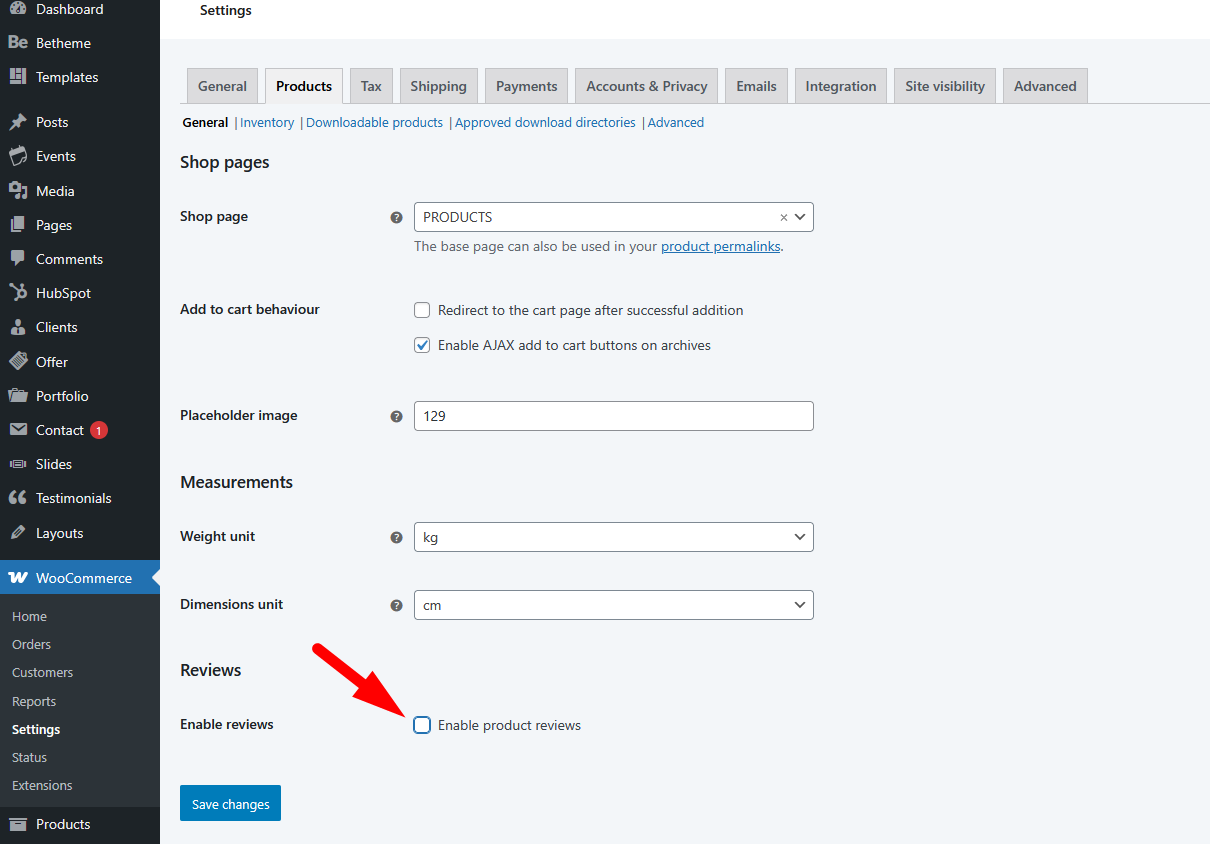Click the Placeholder image input field

coord(613,416)
